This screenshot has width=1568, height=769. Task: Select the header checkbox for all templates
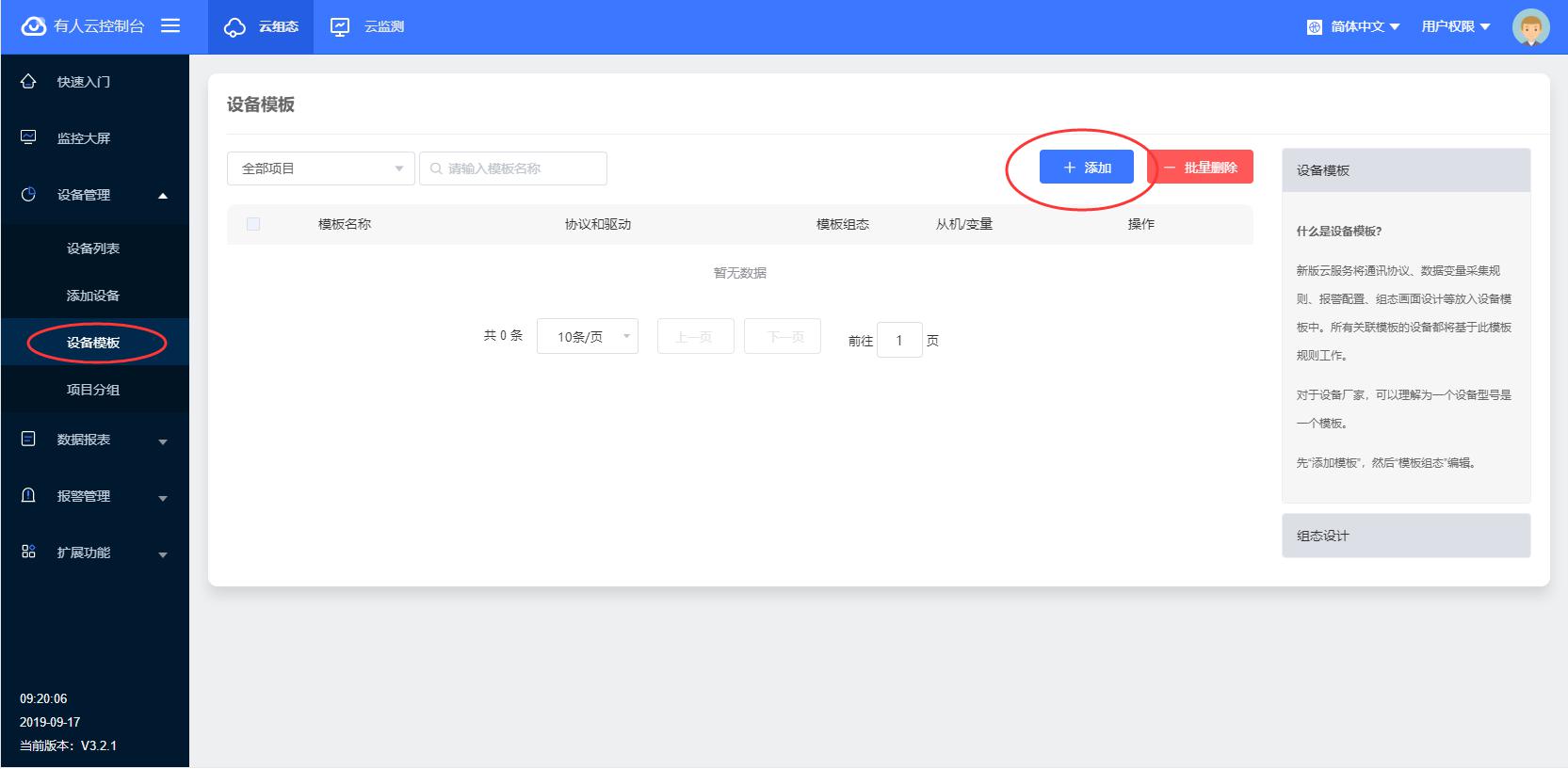coord(252,224)
